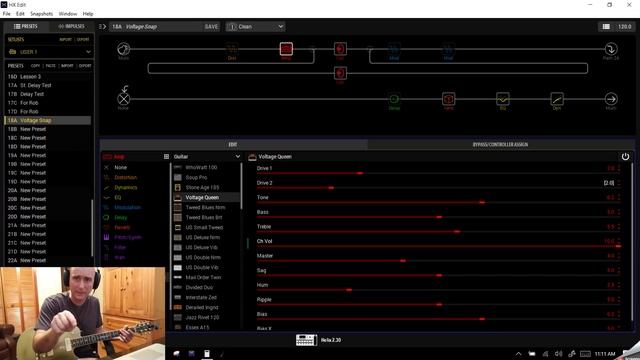Choose the Reverb category

122,227
